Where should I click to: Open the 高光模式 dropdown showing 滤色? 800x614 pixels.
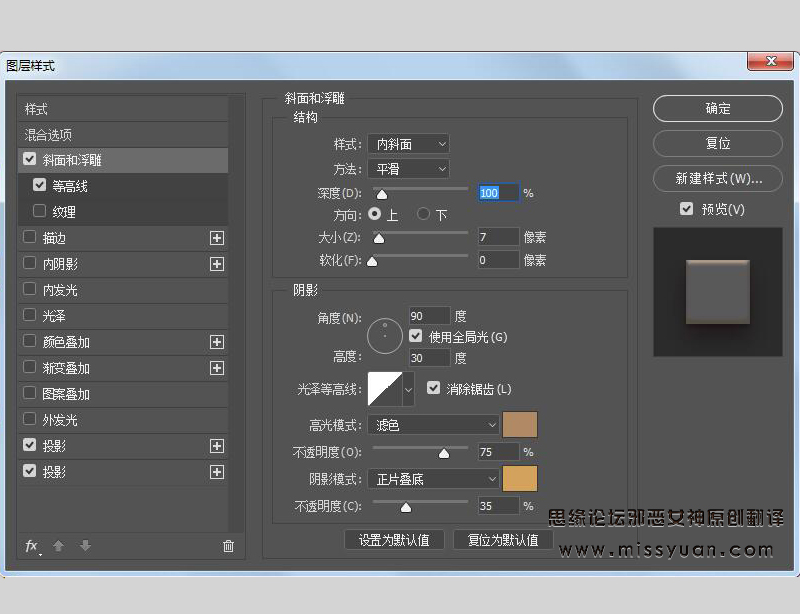pyautogui.click(x=433, y=424)
